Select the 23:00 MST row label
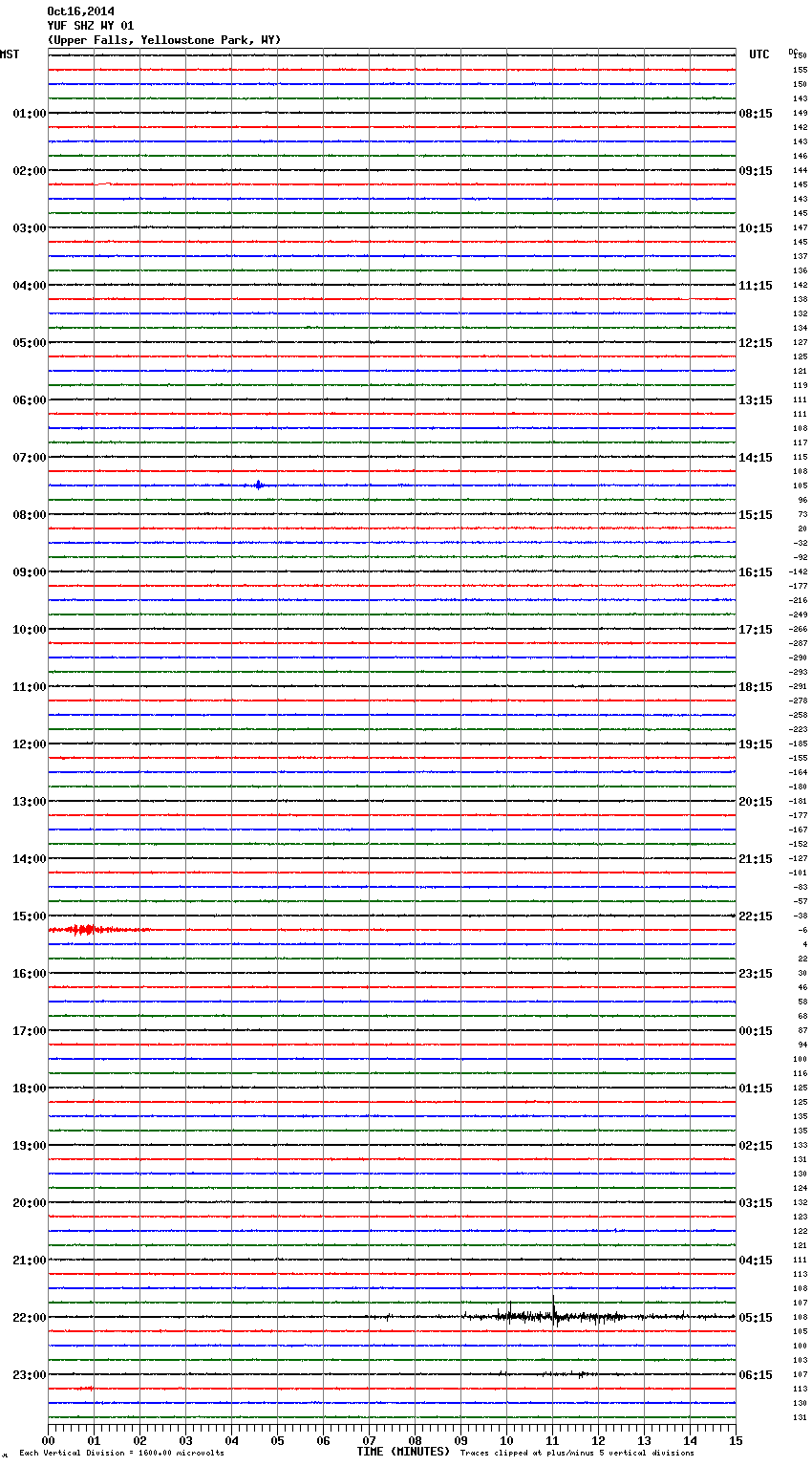The height and width of the screenshot is (1466, 812). [x=29, y=1375]
